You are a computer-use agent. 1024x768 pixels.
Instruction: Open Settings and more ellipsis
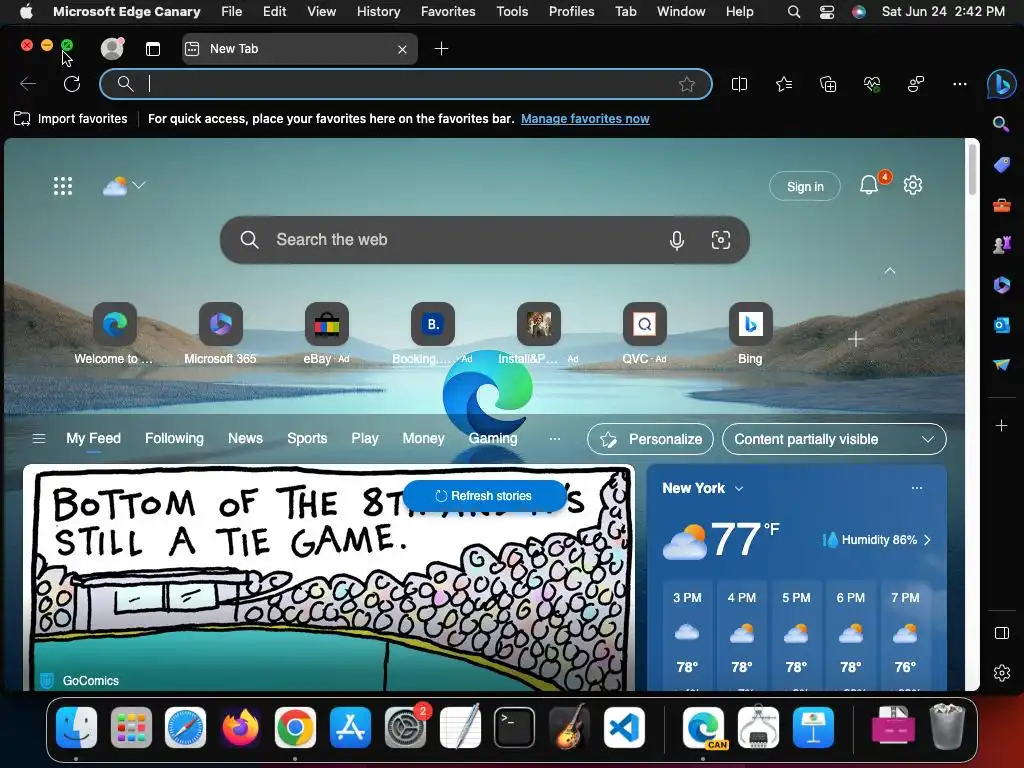point(959,84)
